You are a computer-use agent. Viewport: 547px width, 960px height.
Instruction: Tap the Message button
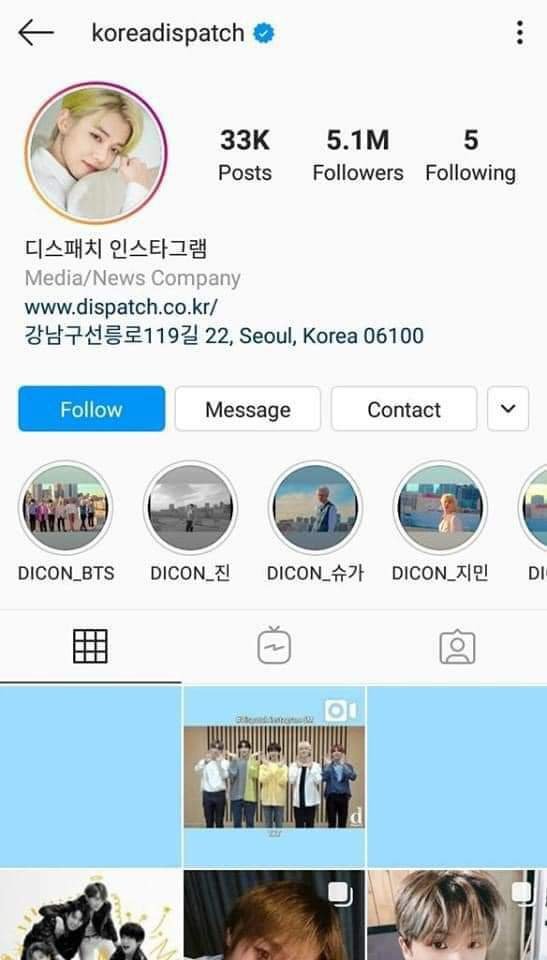click(x=247, y=408)
